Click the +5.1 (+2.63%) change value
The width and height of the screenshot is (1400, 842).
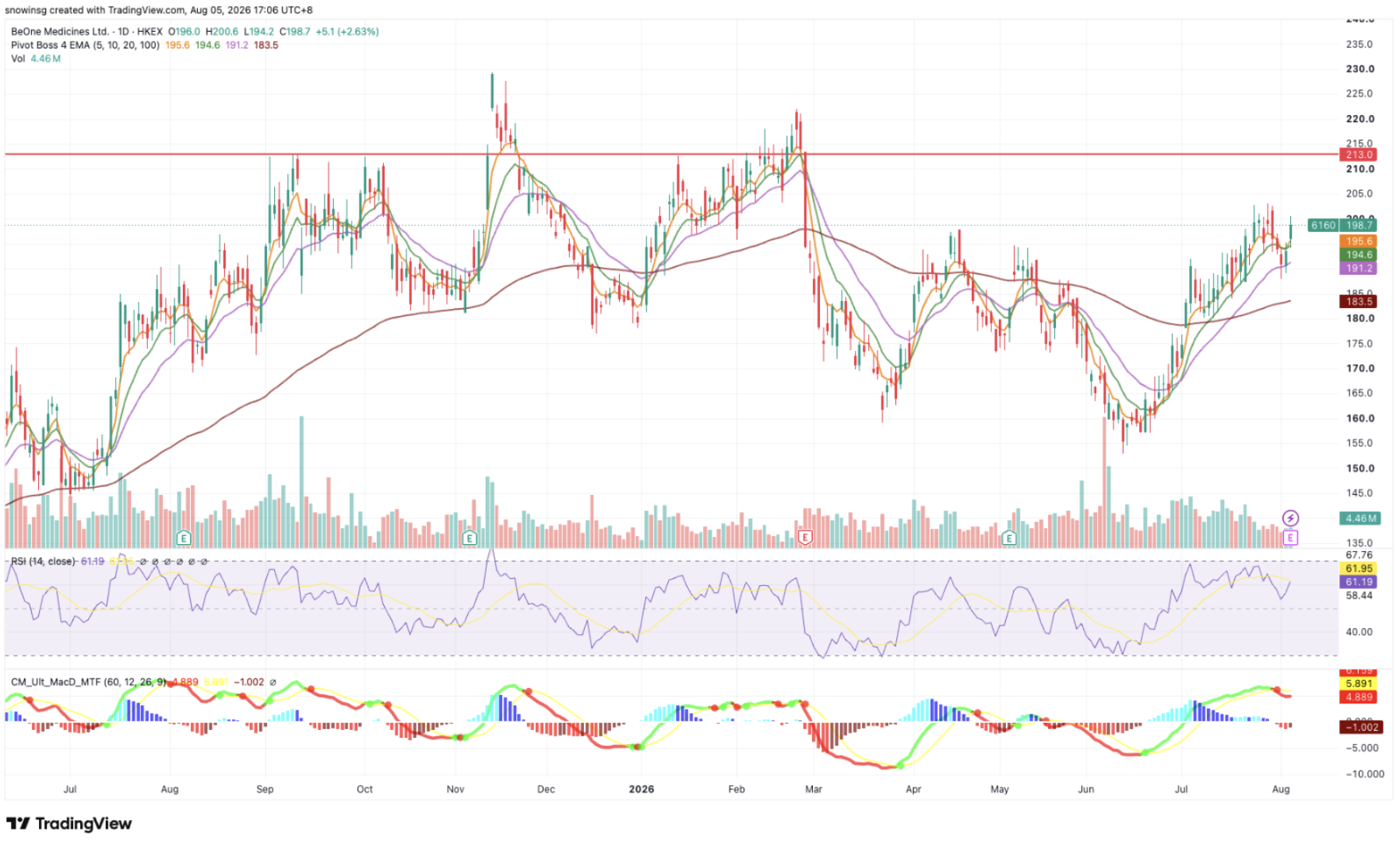click(x=347, y=32)
